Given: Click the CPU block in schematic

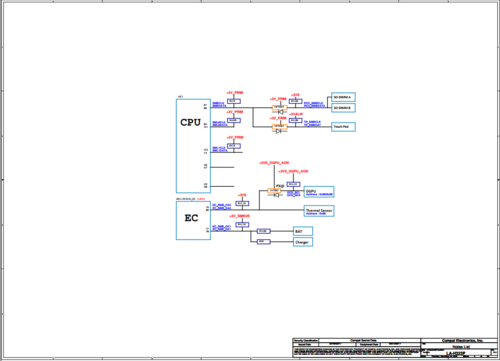Looking at the screenshot, I should click(x=193, y=146).
